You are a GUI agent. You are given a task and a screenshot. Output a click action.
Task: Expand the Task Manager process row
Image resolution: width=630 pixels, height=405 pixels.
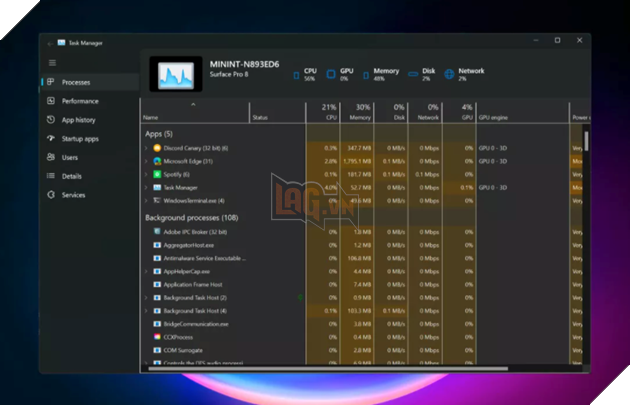click(x=146, y=188)
